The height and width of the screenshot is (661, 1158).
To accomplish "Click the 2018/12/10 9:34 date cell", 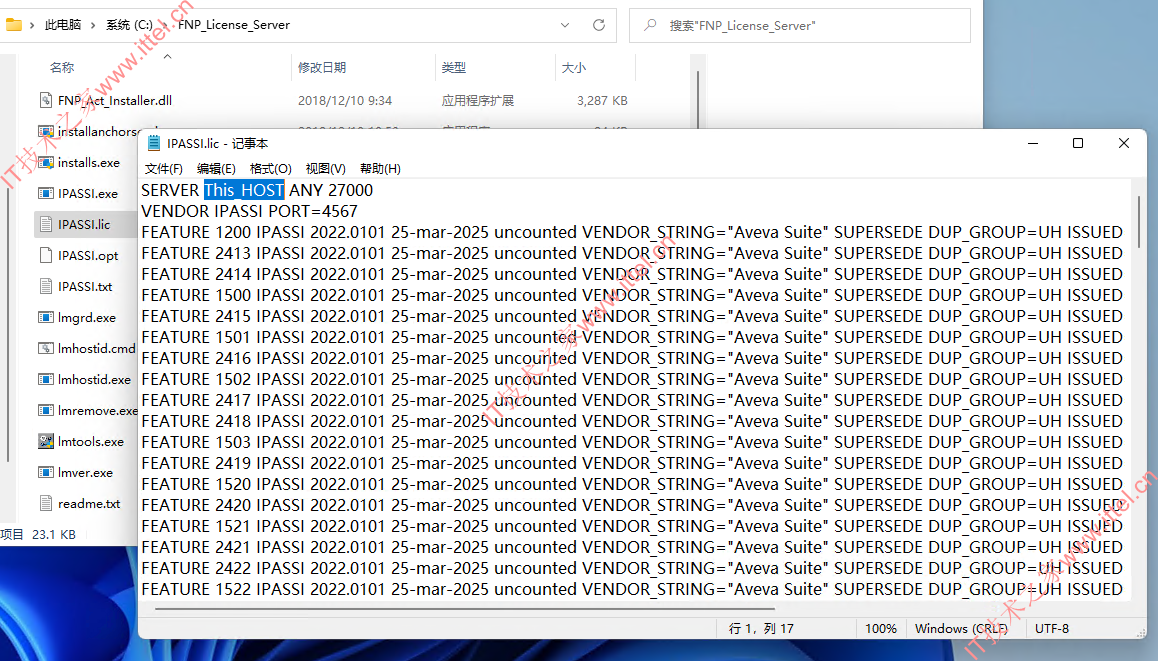I will (345, 100).
